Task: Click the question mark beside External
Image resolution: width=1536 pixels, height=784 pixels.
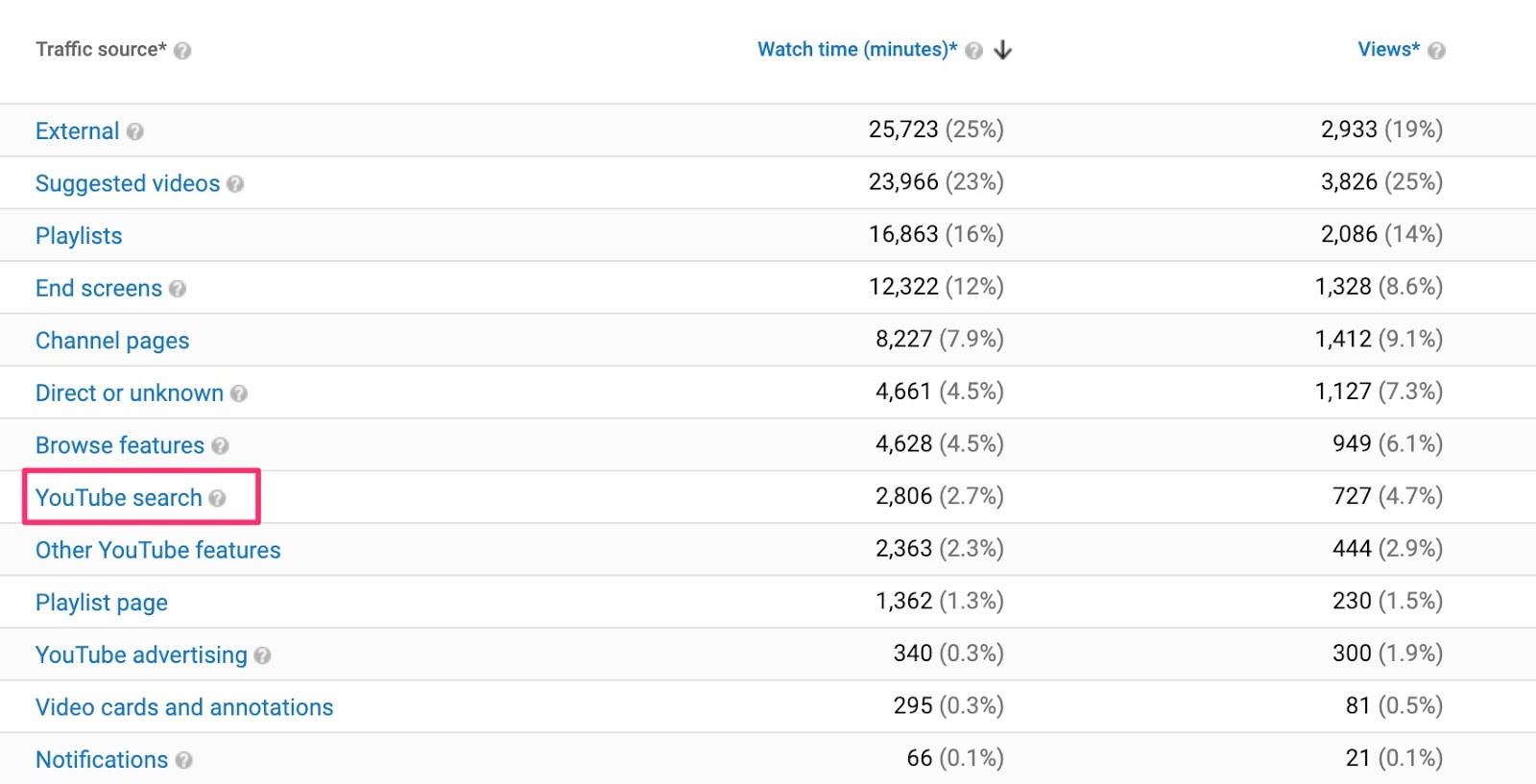Action: coord(134,131)
